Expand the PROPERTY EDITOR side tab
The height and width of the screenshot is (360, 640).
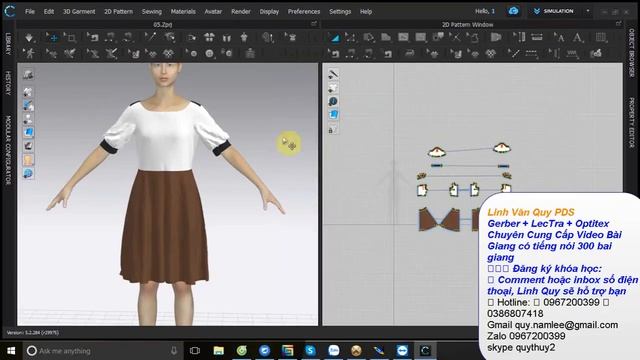tap(631, 122)
